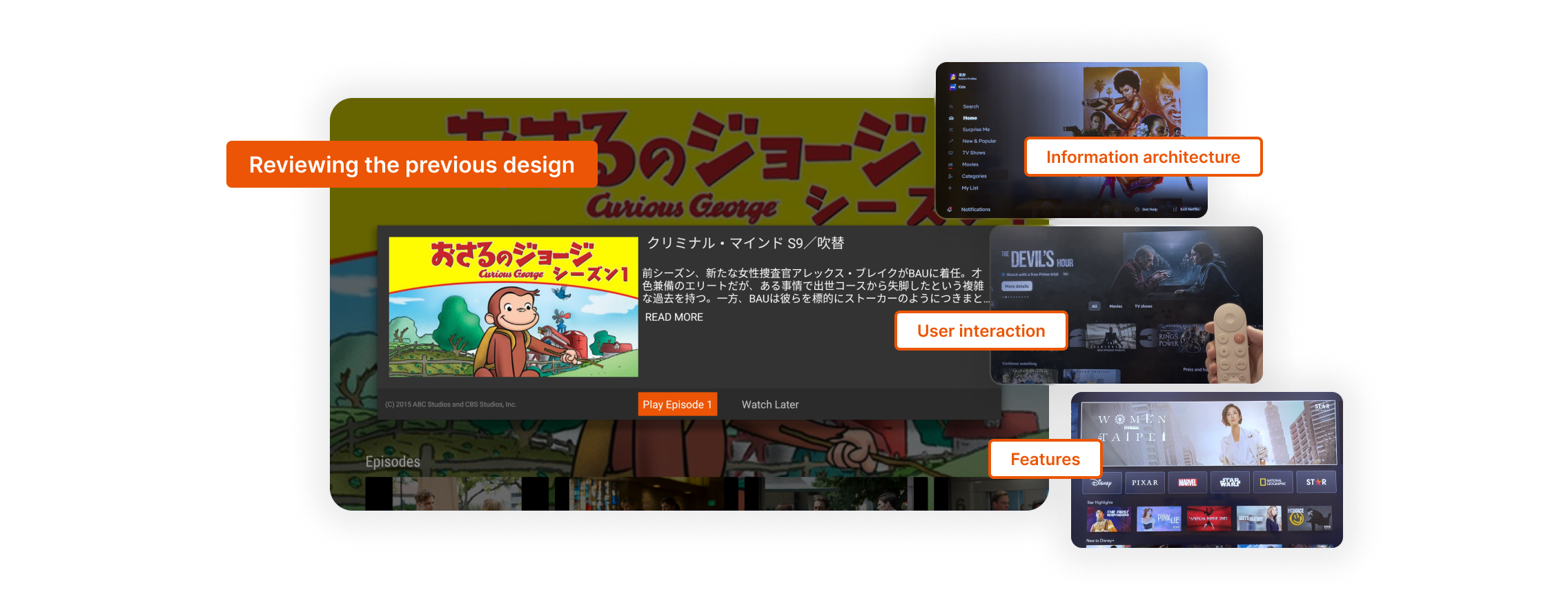Select the Star brand tile
The image size is (1568, 610).
1316,482
